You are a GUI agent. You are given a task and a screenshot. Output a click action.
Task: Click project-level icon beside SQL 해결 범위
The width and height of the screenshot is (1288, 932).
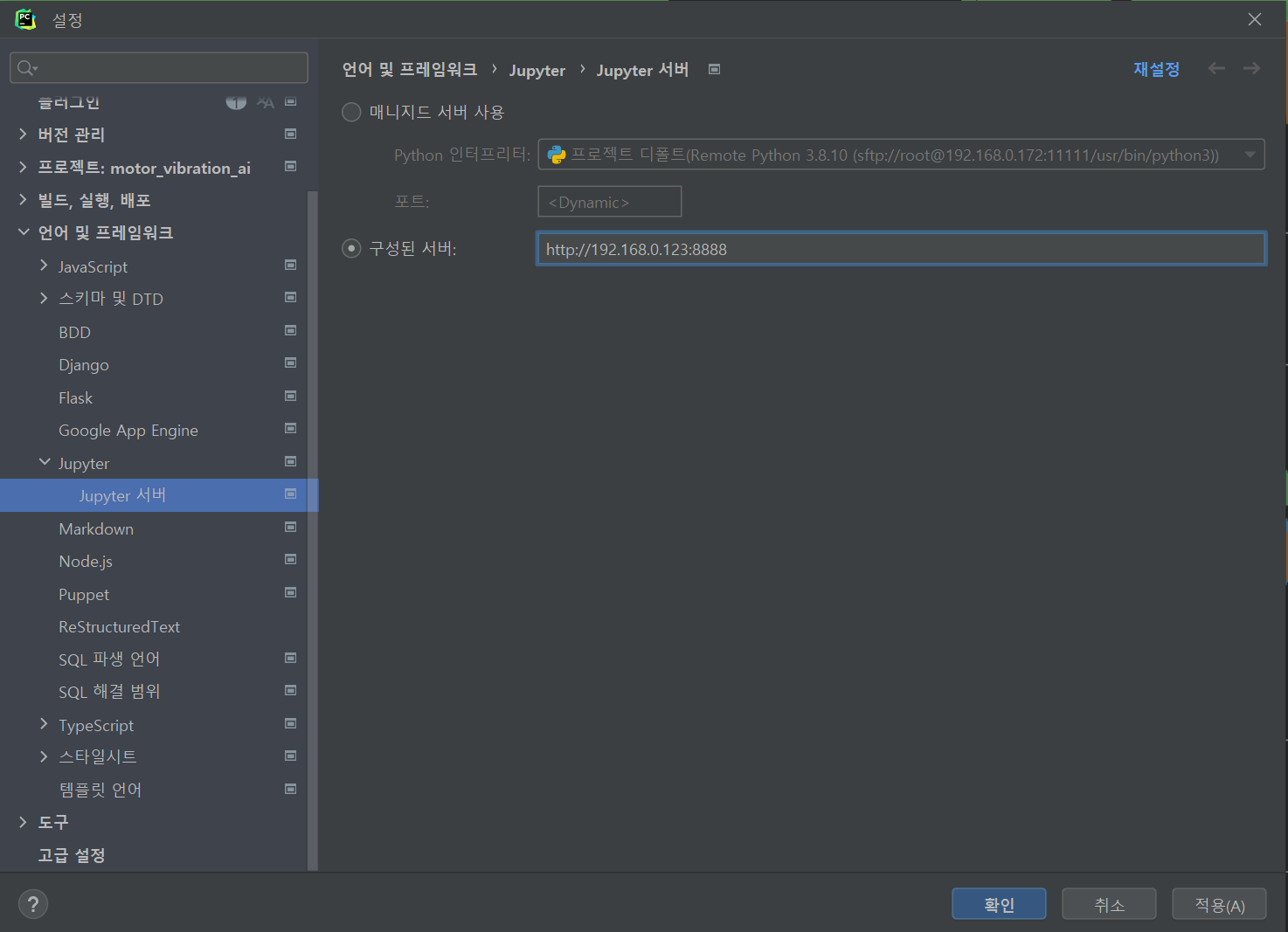291,690
